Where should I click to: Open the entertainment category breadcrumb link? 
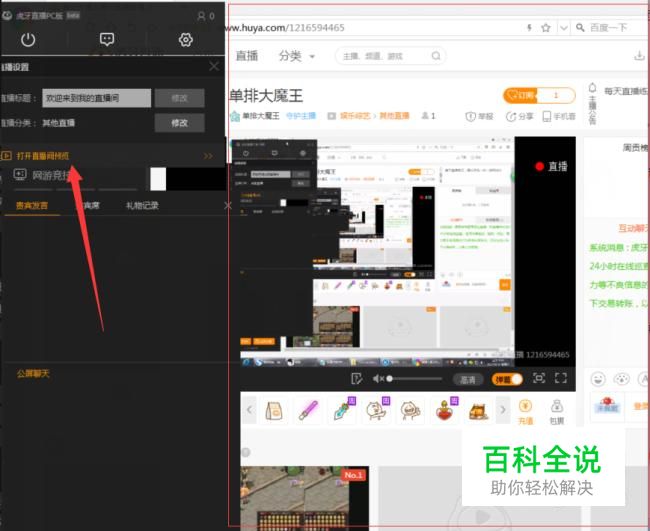355,116
